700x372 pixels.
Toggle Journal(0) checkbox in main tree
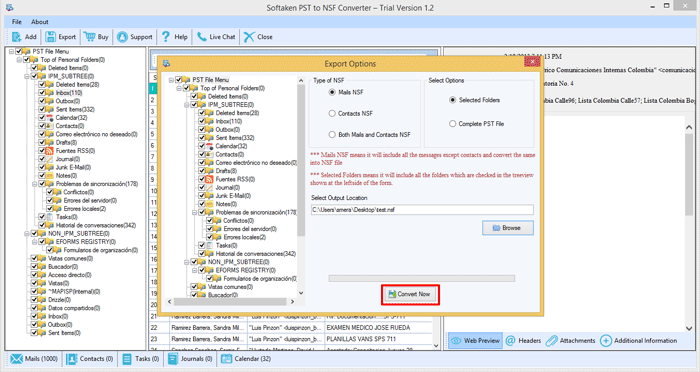tap(42, 159)
